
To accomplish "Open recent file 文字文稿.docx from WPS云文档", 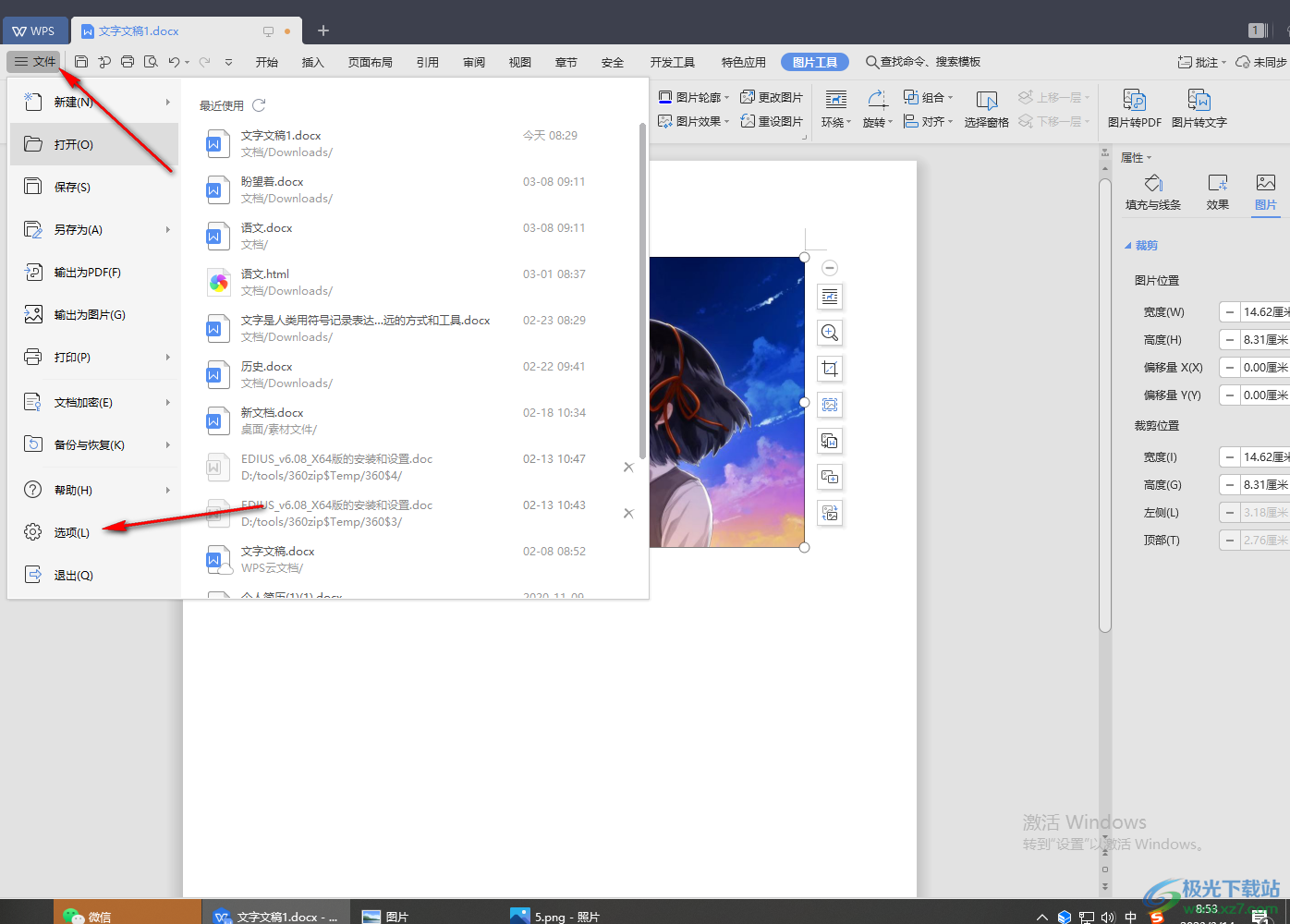I will tap(411, 560).
